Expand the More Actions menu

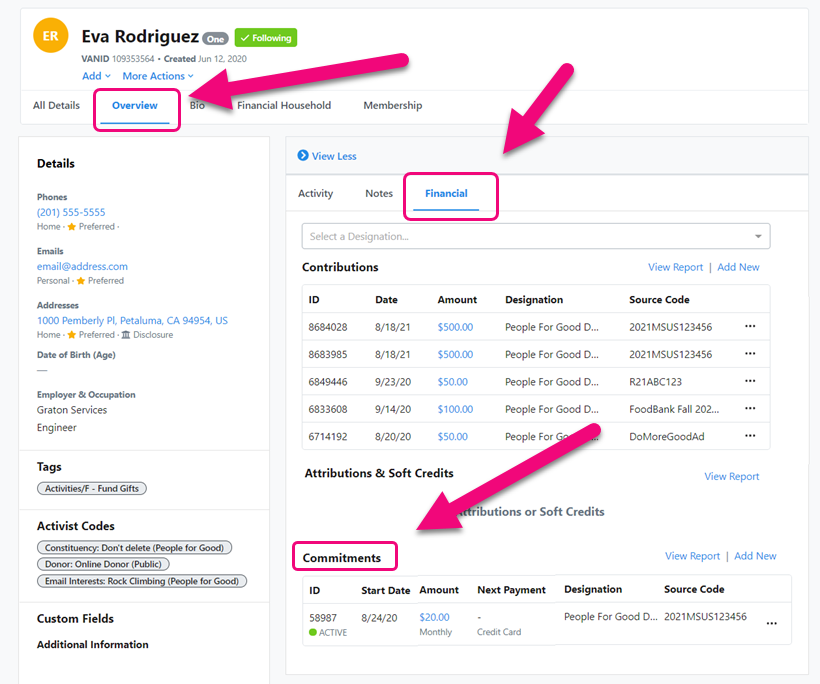(158, 76)
